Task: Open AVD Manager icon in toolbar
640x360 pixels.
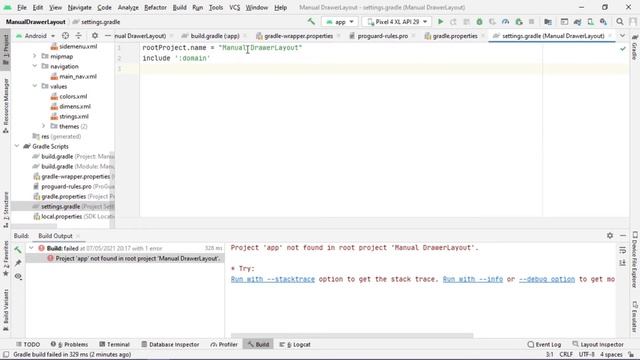Action: pyautogui.click(x=591, y=22)
